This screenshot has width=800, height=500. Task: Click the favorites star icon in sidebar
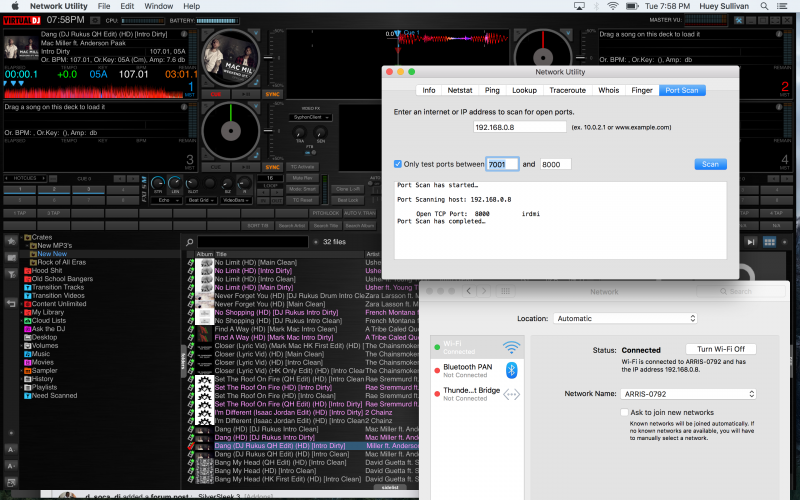pos(12,241)
